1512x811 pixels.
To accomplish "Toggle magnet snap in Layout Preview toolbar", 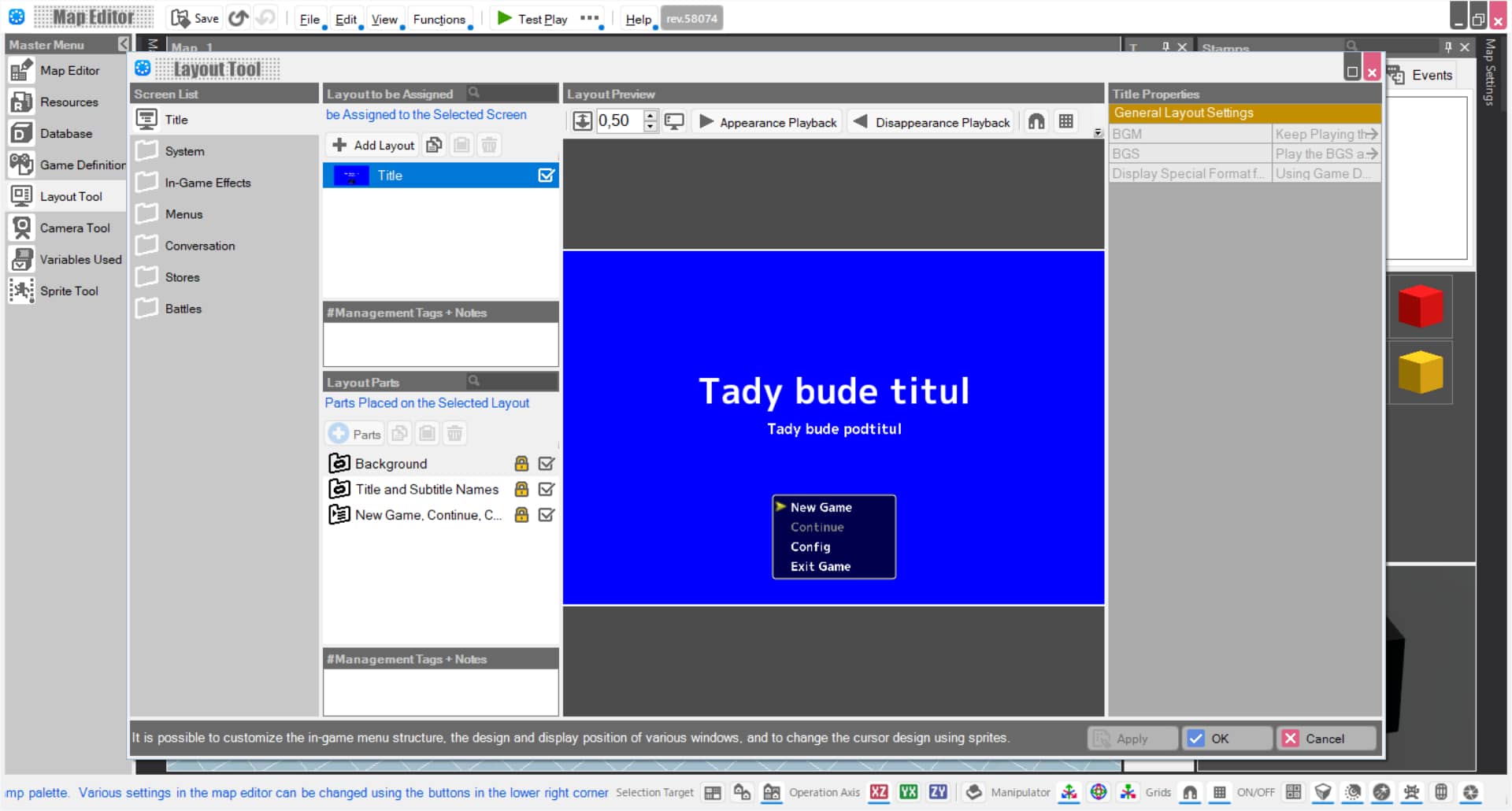I will click(x=1036, y=121).
